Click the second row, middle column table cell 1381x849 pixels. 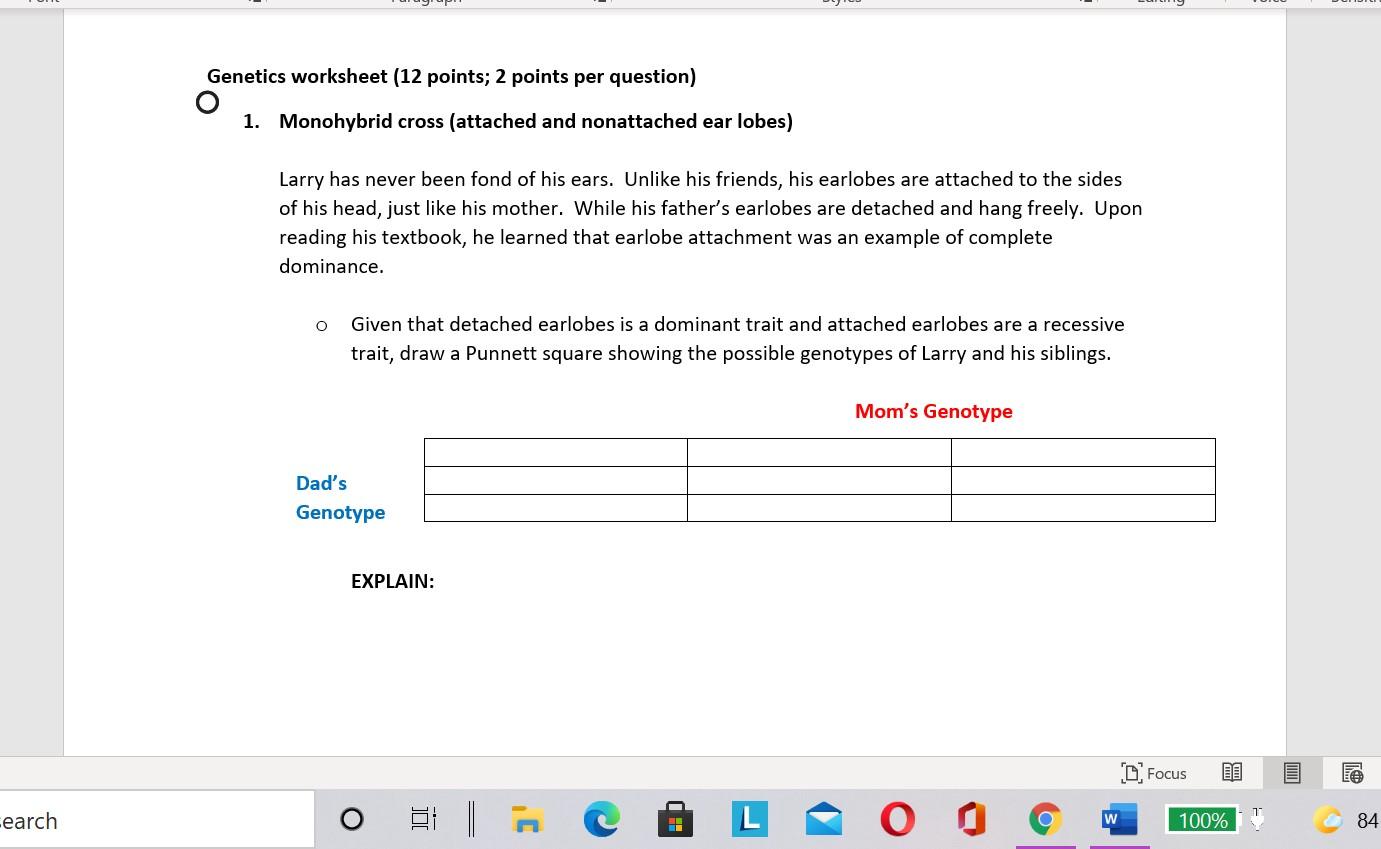tap(819, 480)
